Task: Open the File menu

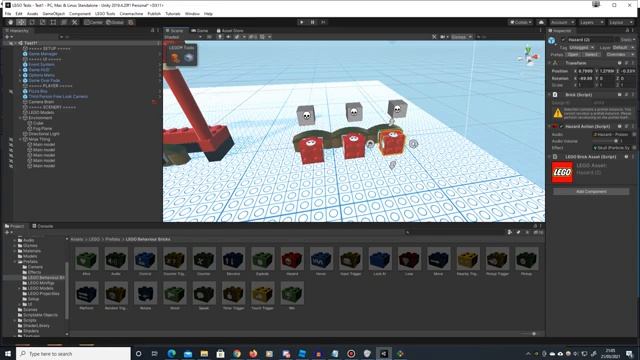Action: (x=8, y=13)
